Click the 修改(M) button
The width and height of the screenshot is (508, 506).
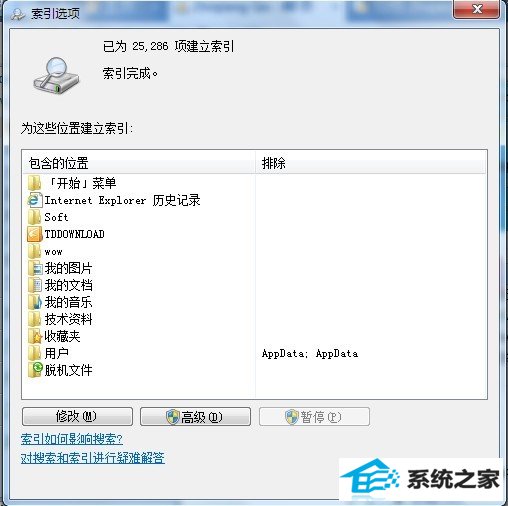(x=77, y=416)
